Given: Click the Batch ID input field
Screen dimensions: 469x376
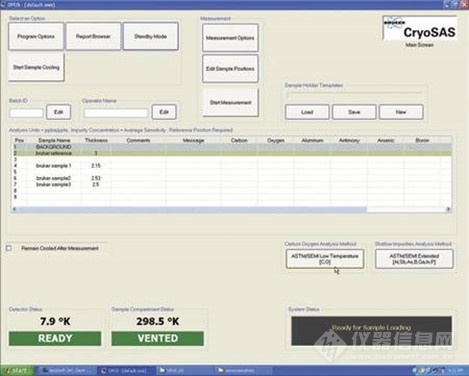Looking at the screenshot, I should click(x=26, y=113).
